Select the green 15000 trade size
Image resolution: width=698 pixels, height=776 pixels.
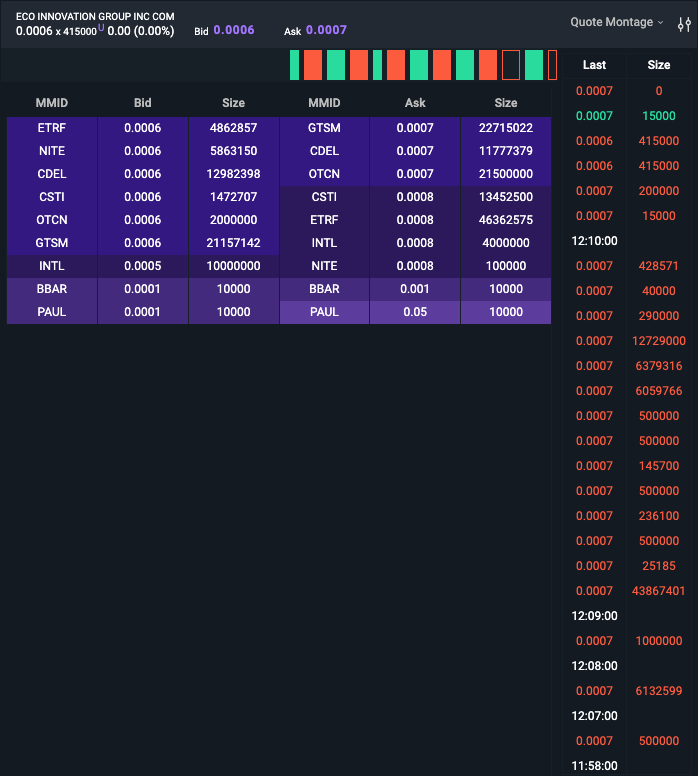coord(658,116)
